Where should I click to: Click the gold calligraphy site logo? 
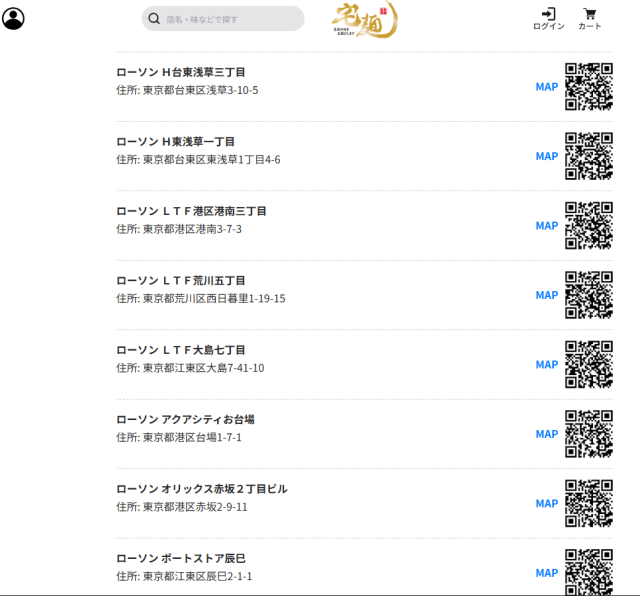click(x=364, y=20)
